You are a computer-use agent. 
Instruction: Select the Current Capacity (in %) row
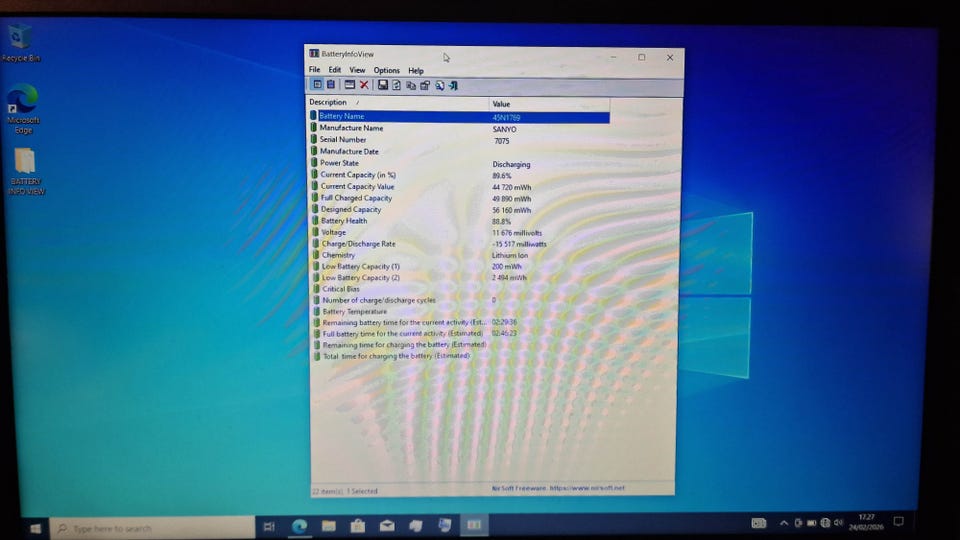coord(460,174)
